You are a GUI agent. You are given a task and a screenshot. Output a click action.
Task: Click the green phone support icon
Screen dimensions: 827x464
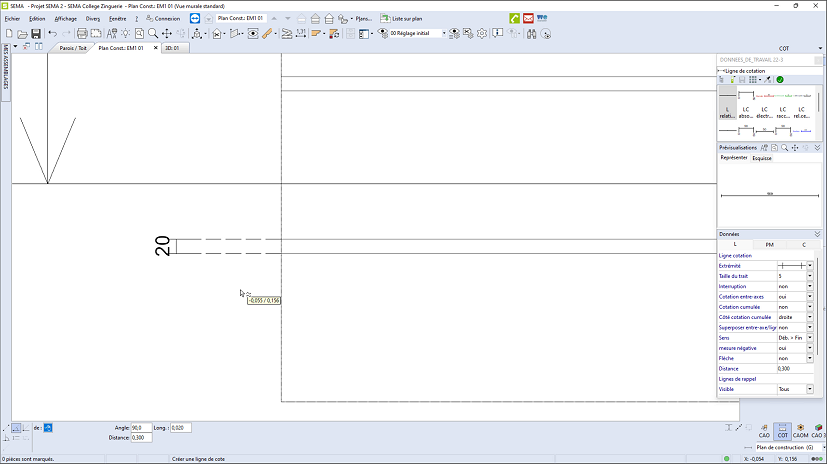click(514, 18)
